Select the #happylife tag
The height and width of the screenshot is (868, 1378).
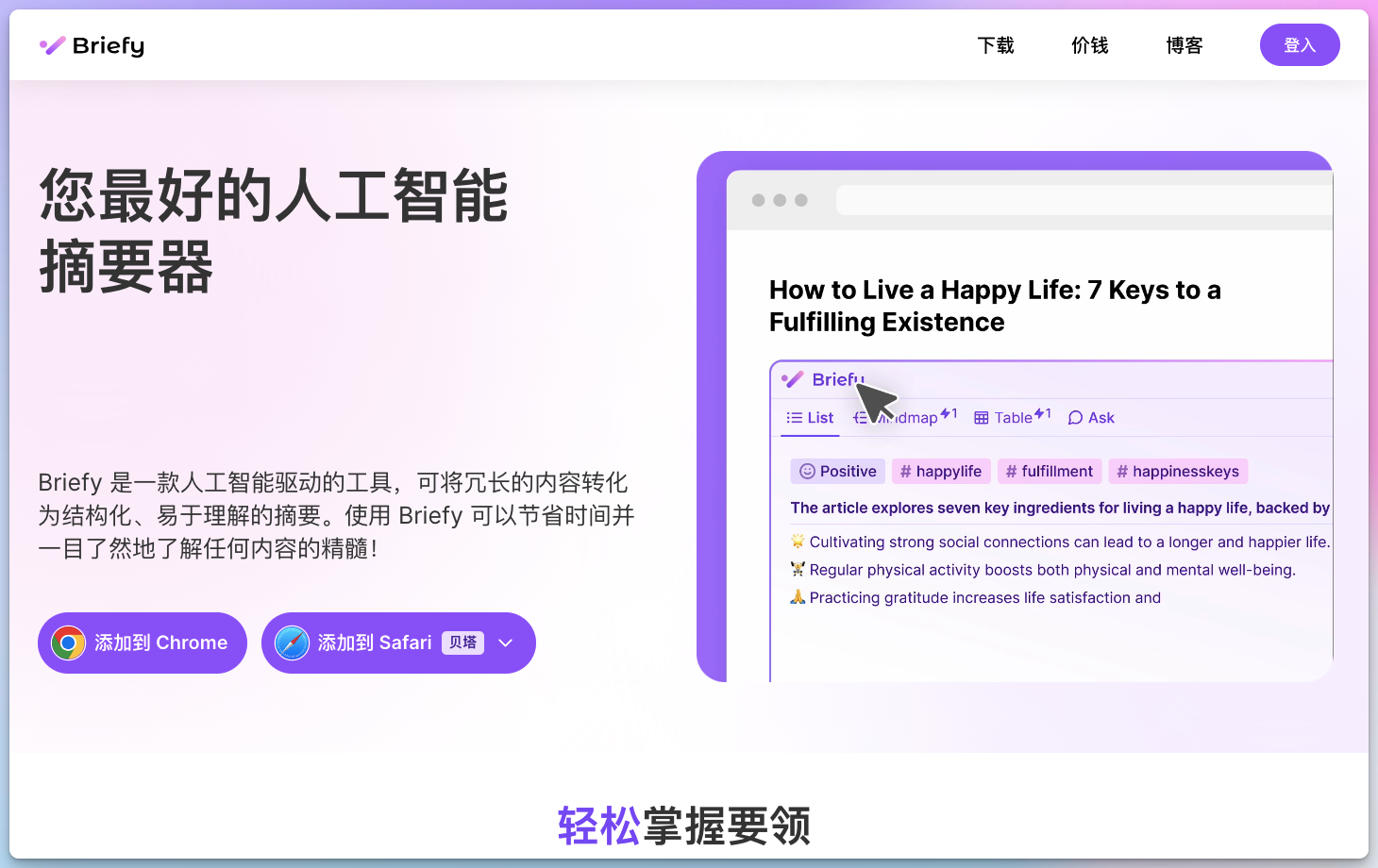pos(940,472)
